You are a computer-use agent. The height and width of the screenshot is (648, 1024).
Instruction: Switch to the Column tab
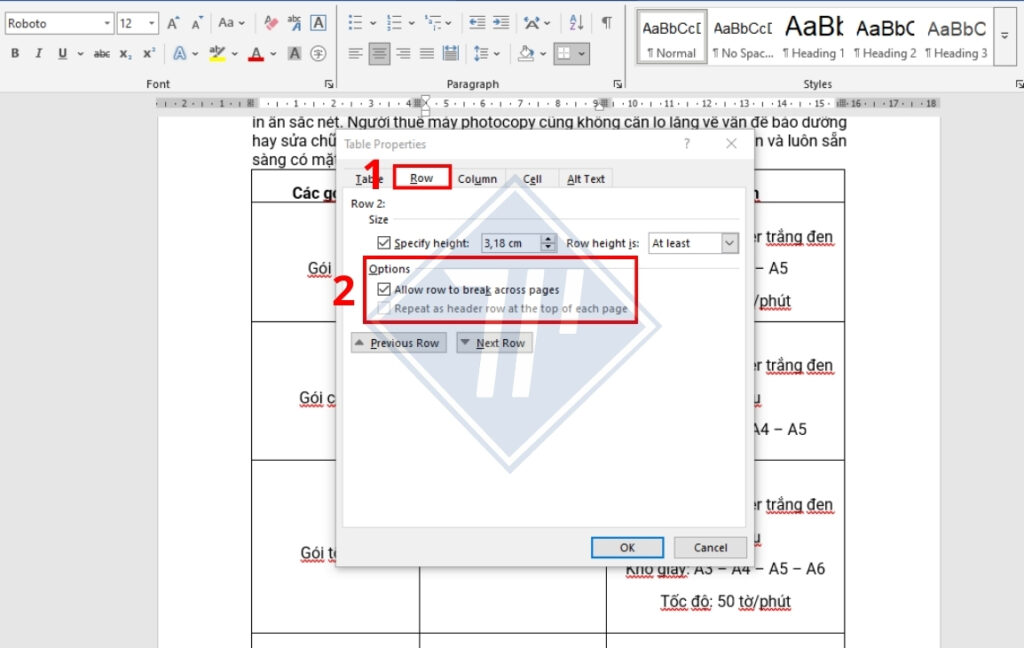pyautogui.click(x=477, y=179)
